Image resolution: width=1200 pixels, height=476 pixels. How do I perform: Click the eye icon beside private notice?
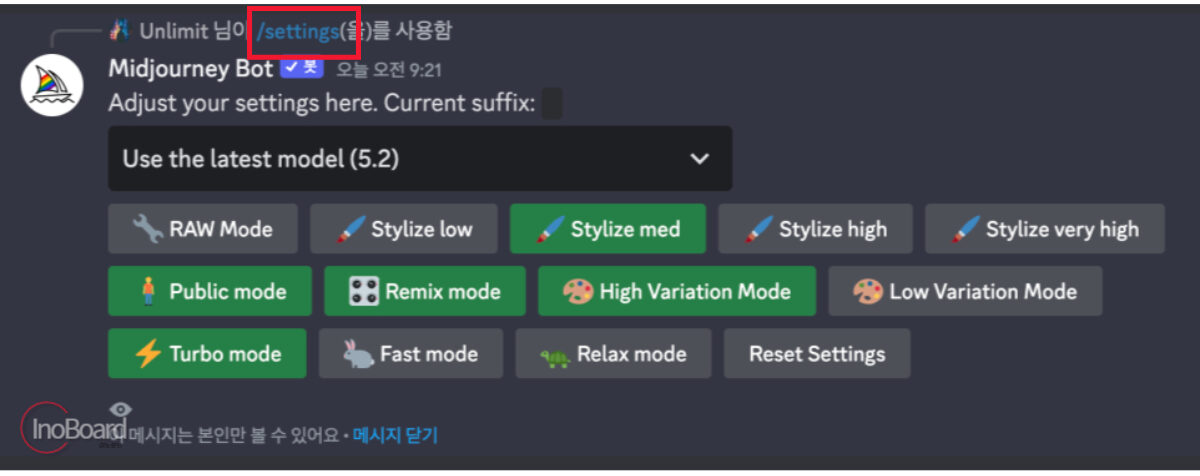(x=120, y=408)
